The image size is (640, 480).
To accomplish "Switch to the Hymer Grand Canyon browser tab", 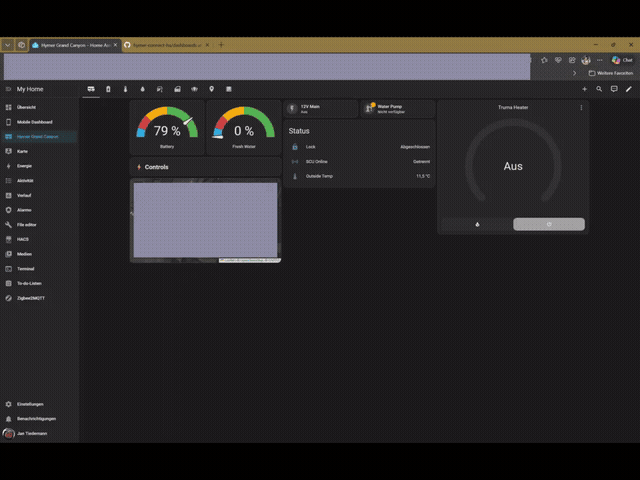I will pos(75,45).
